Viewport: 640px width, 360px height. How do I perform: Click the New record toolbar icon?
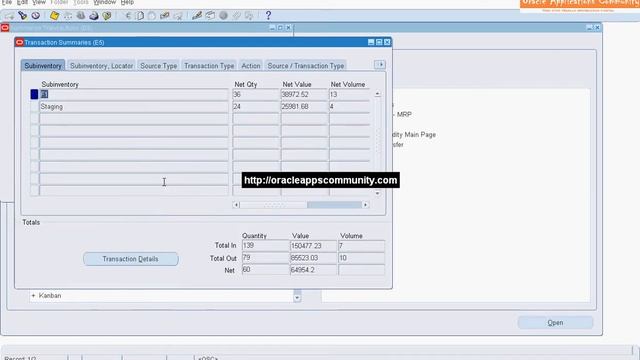pyautogui.click(x=9, y=16)
